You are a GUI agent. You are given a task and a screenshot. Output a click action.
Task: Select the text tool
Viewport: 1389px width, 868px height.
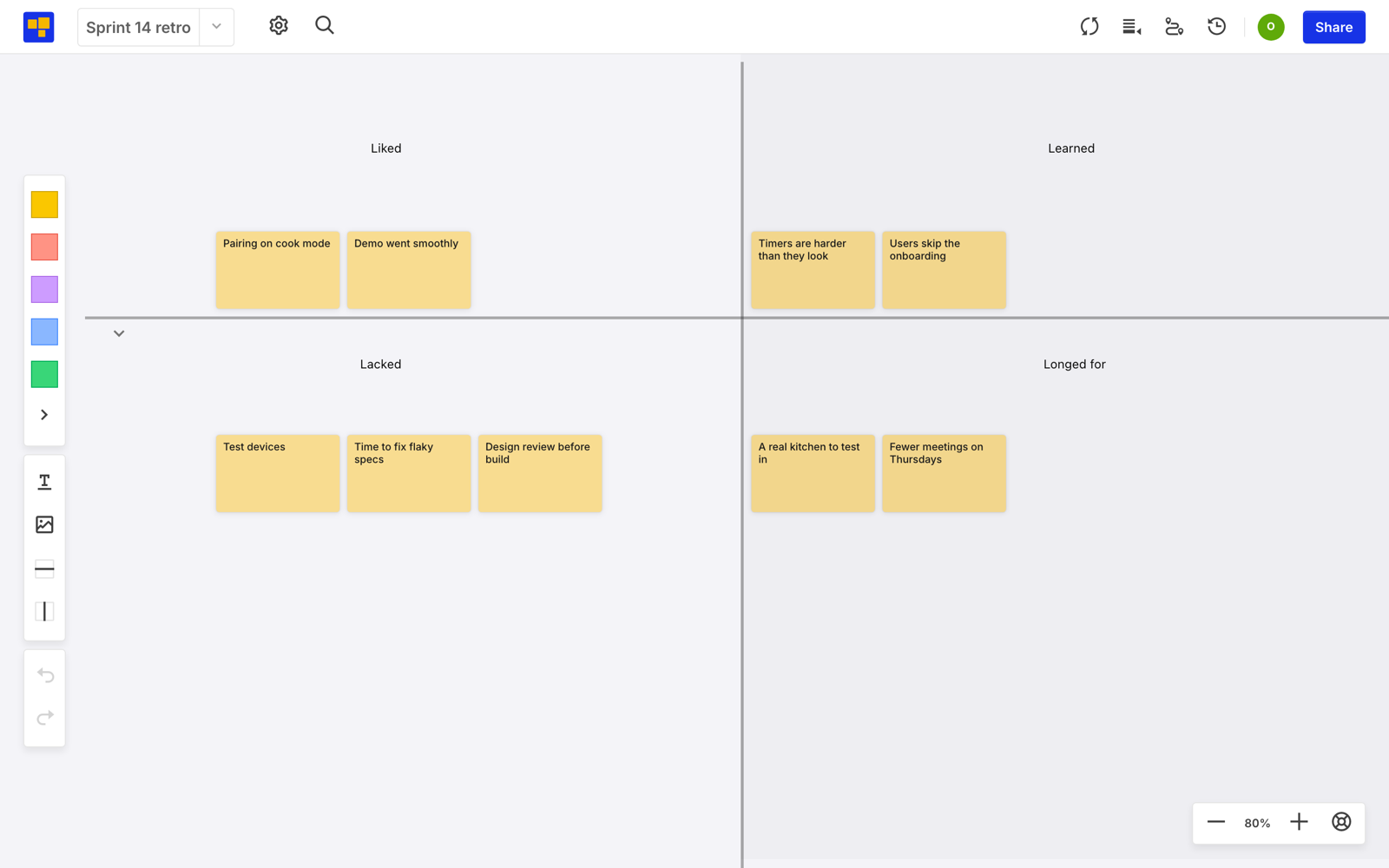44,482
